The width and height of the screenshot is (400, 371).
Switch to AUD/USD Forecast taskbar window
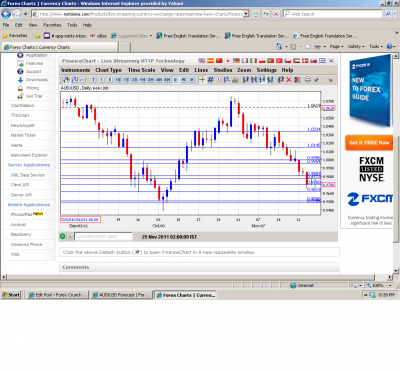[121, 295]
